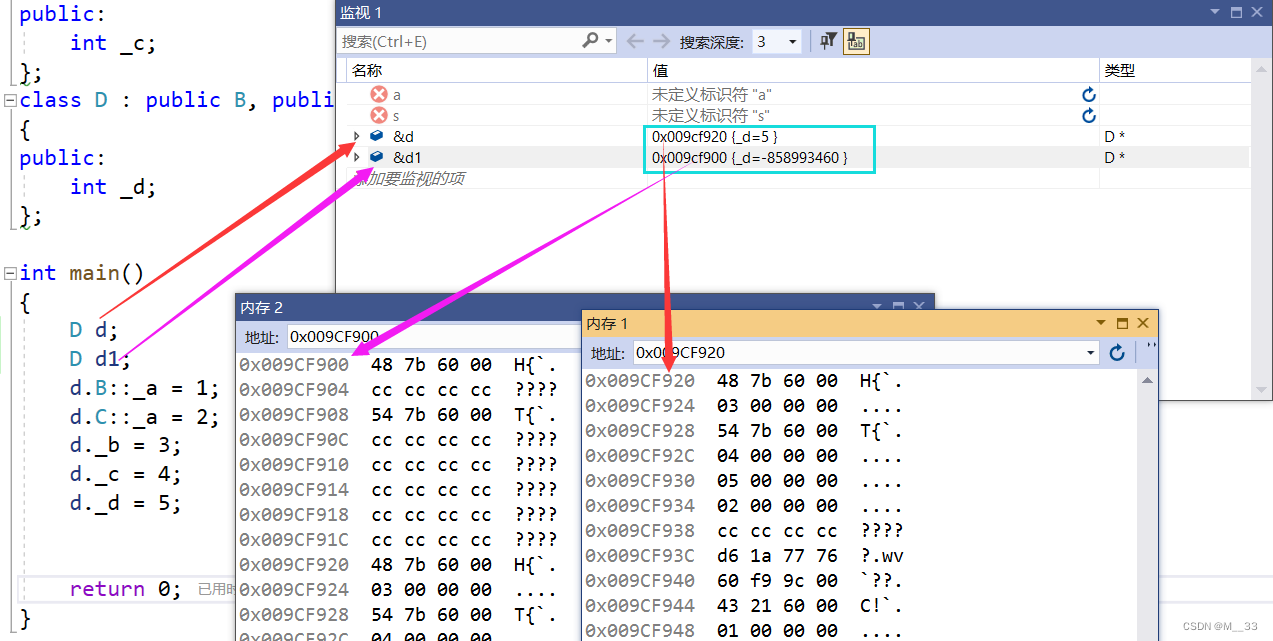Click the Memory 1 row at address 0x009CF948
Viewport: 1273px width, 641px height.
pyautogui.click(x=744, y=630)
